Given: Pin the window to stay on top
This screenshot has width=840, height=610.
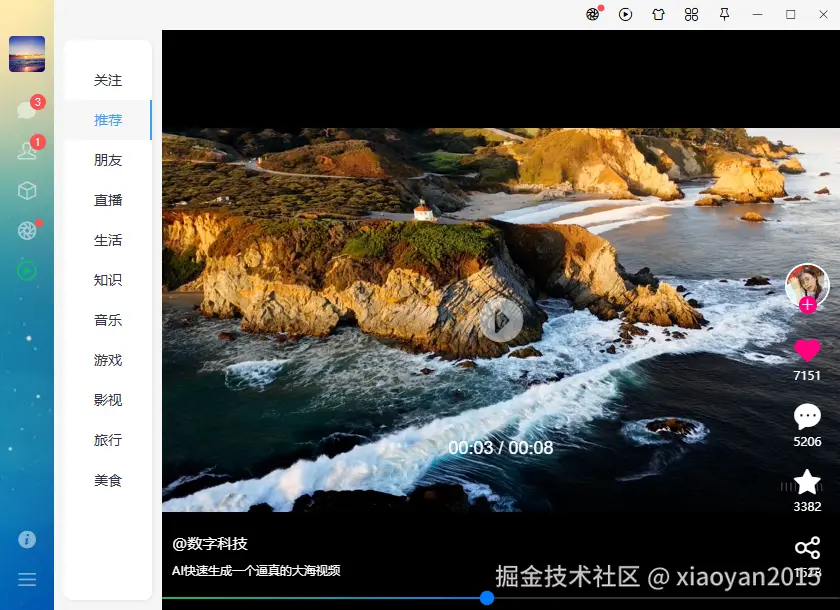Looking at the screenshot, I should (x=724, y=15).
